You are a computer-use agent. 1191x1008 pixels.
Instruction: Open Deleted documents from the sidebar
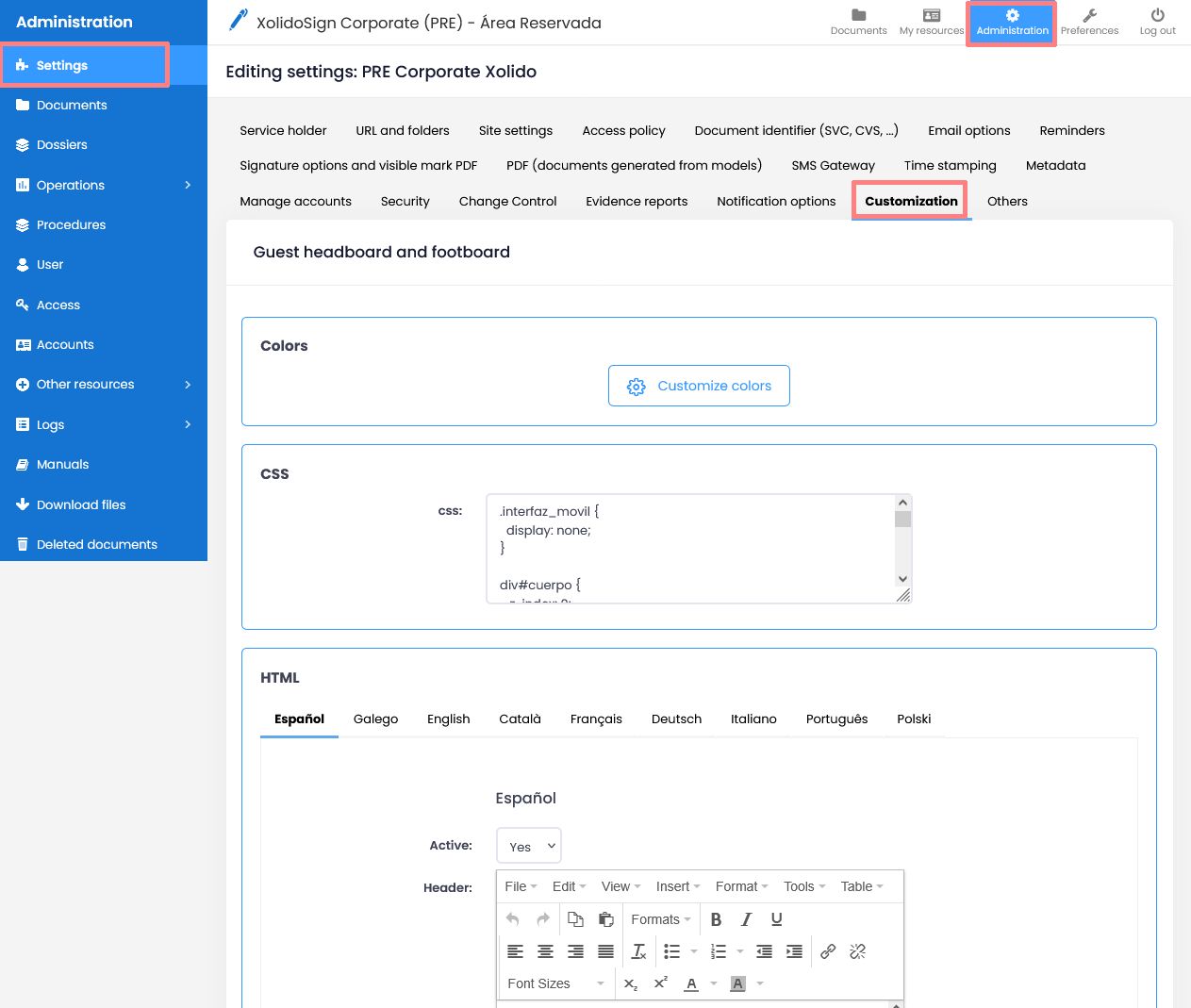tap(96, 544)
